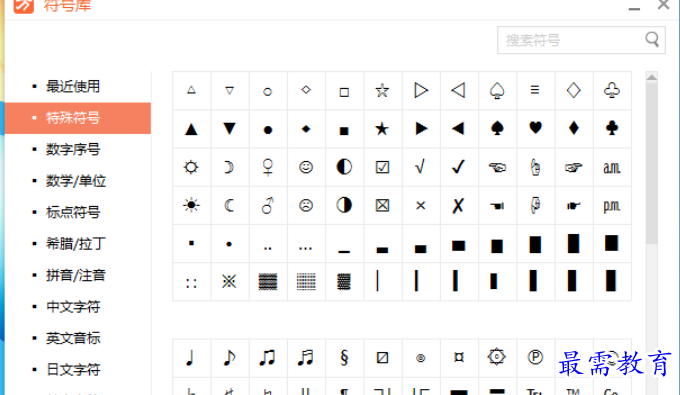680x395 pixels.
Task: Insert the solid heart symbol
Action: point(535,129)
